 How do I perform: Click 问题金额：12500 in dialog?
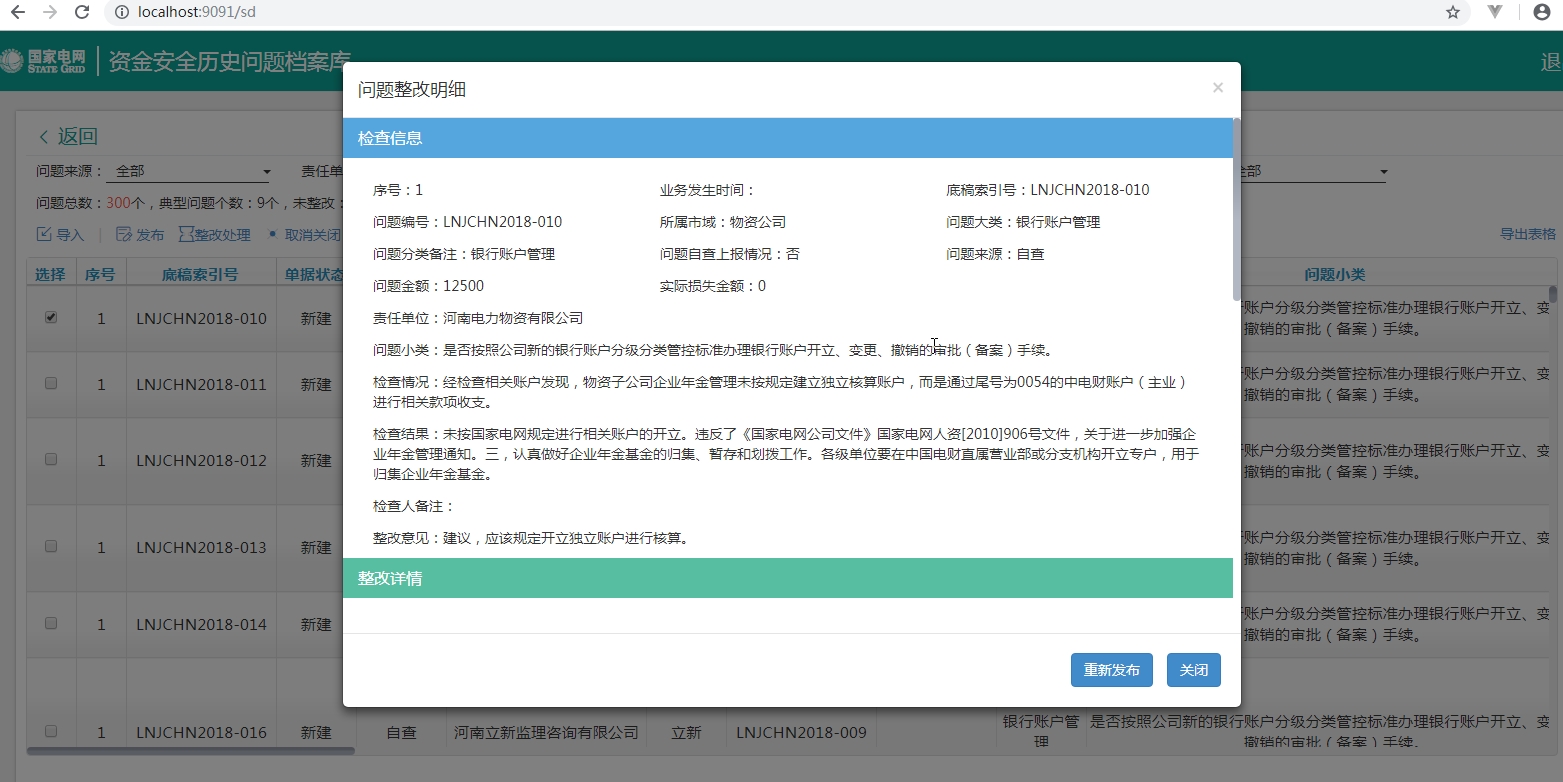428,286
